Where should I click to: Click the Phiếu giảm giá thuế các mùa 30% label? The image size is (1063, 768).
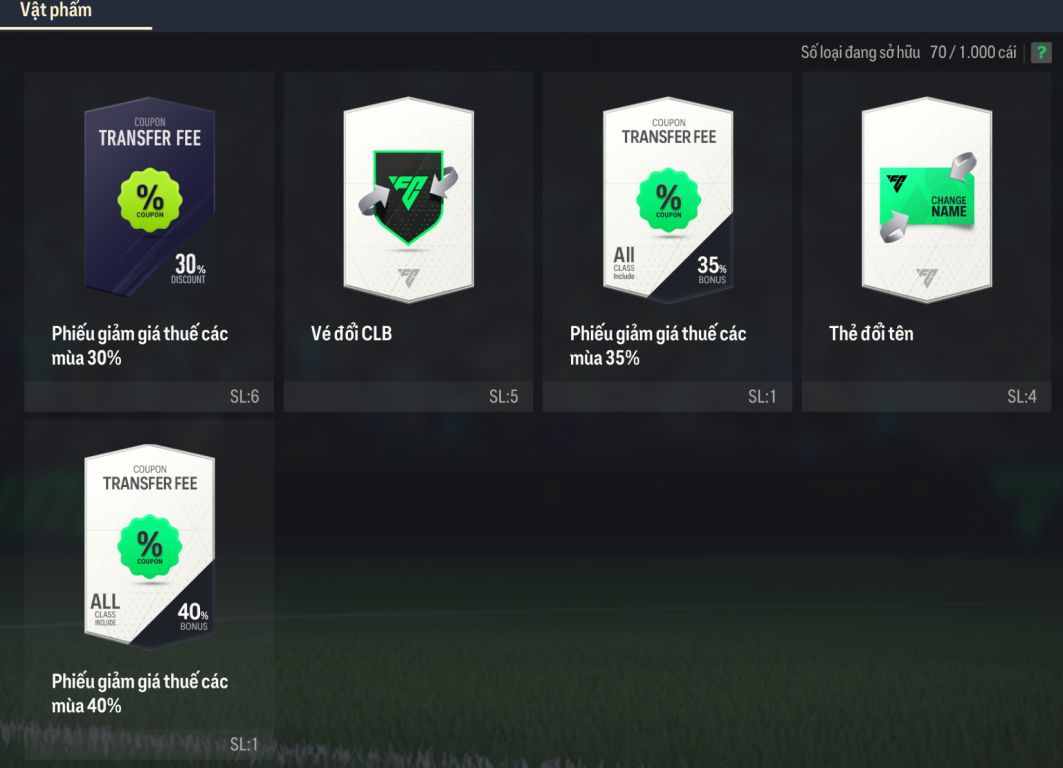pyautogui.click(x=140, y=346)
